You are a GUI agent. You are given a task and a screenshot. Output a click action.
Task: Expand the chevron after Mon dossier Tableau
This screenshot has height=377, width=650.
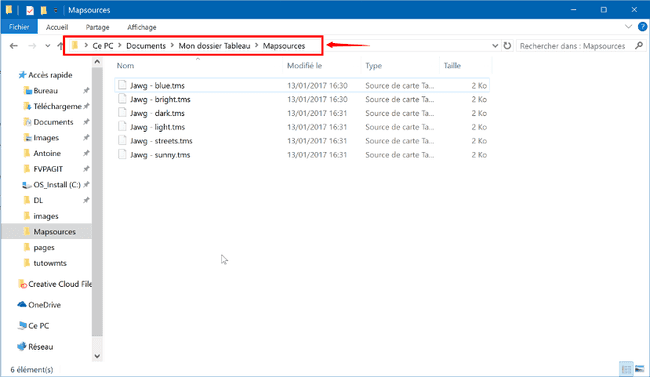coord(257,46)
